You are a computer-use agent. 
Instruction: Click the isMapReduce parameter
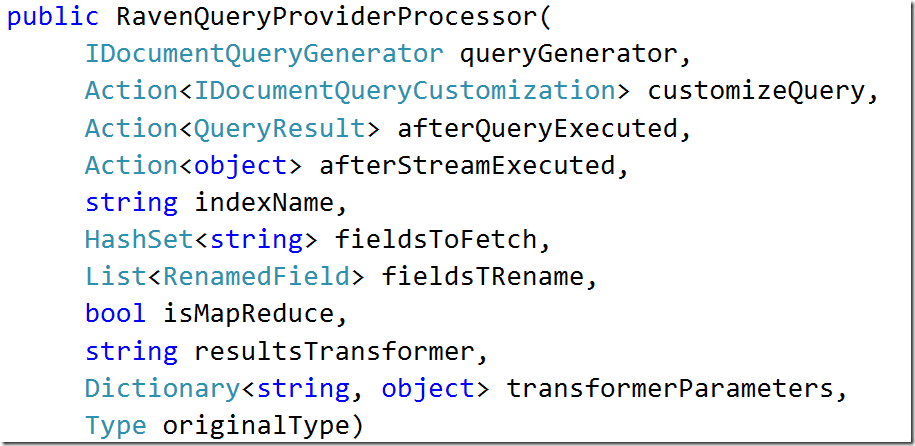[x=247, y=315]
